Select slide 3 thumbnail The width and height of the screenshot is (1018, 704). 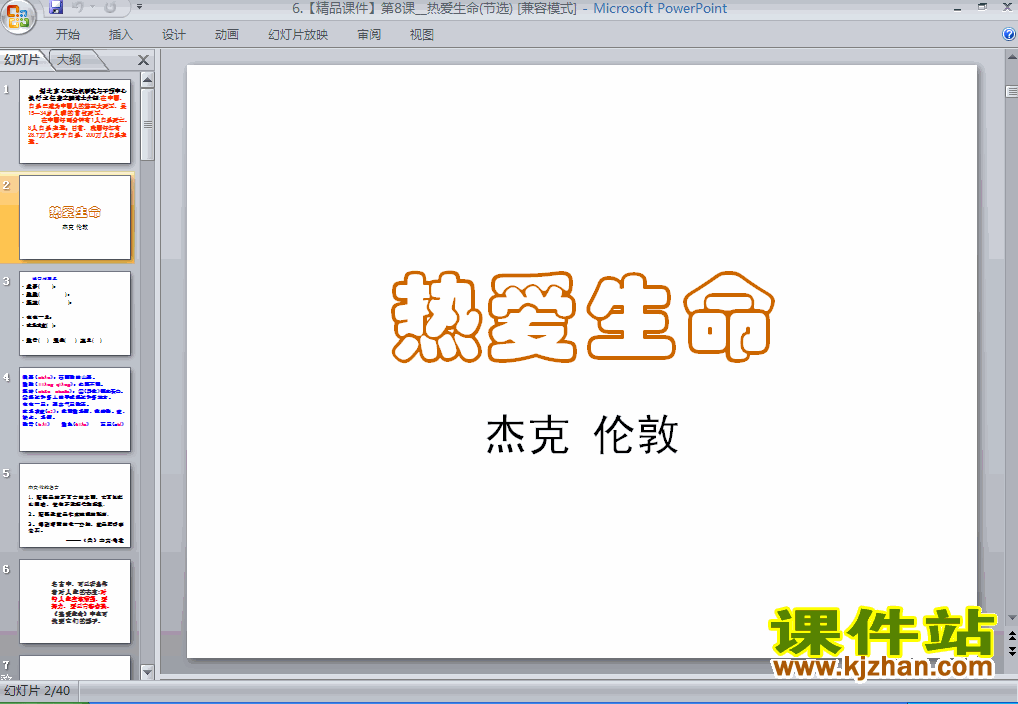pyautogui.click(x=75, y=314)
